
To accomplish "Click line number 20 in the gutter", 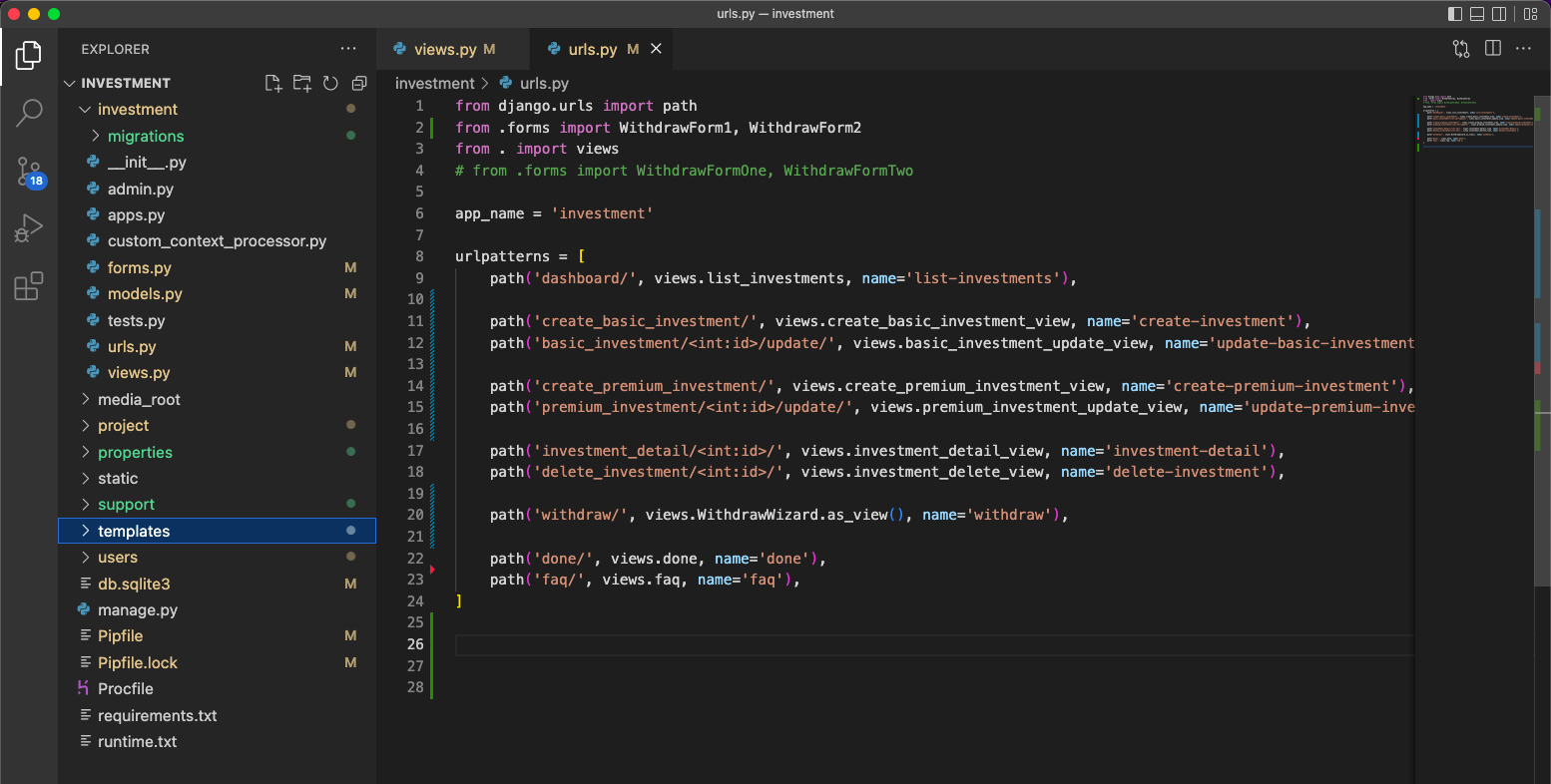I will click(x=416, y=515).
